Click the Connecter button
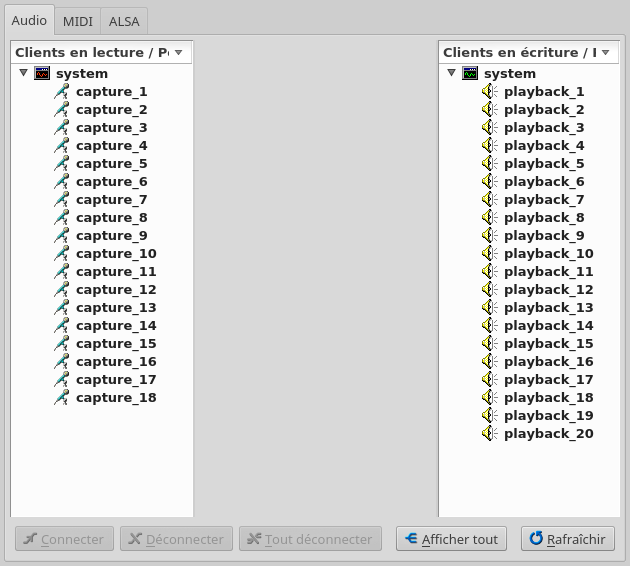The height and width of the screenshot is (566, 630). click(64, 539)
